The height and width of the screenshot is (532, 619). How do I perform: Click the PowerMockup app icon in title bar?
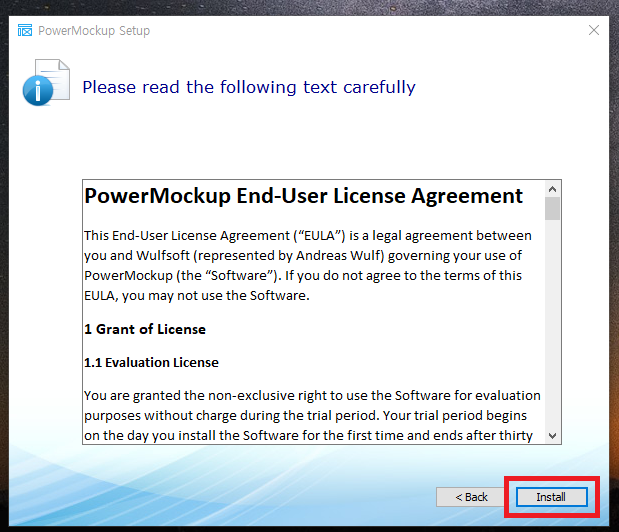coord(25,30)
